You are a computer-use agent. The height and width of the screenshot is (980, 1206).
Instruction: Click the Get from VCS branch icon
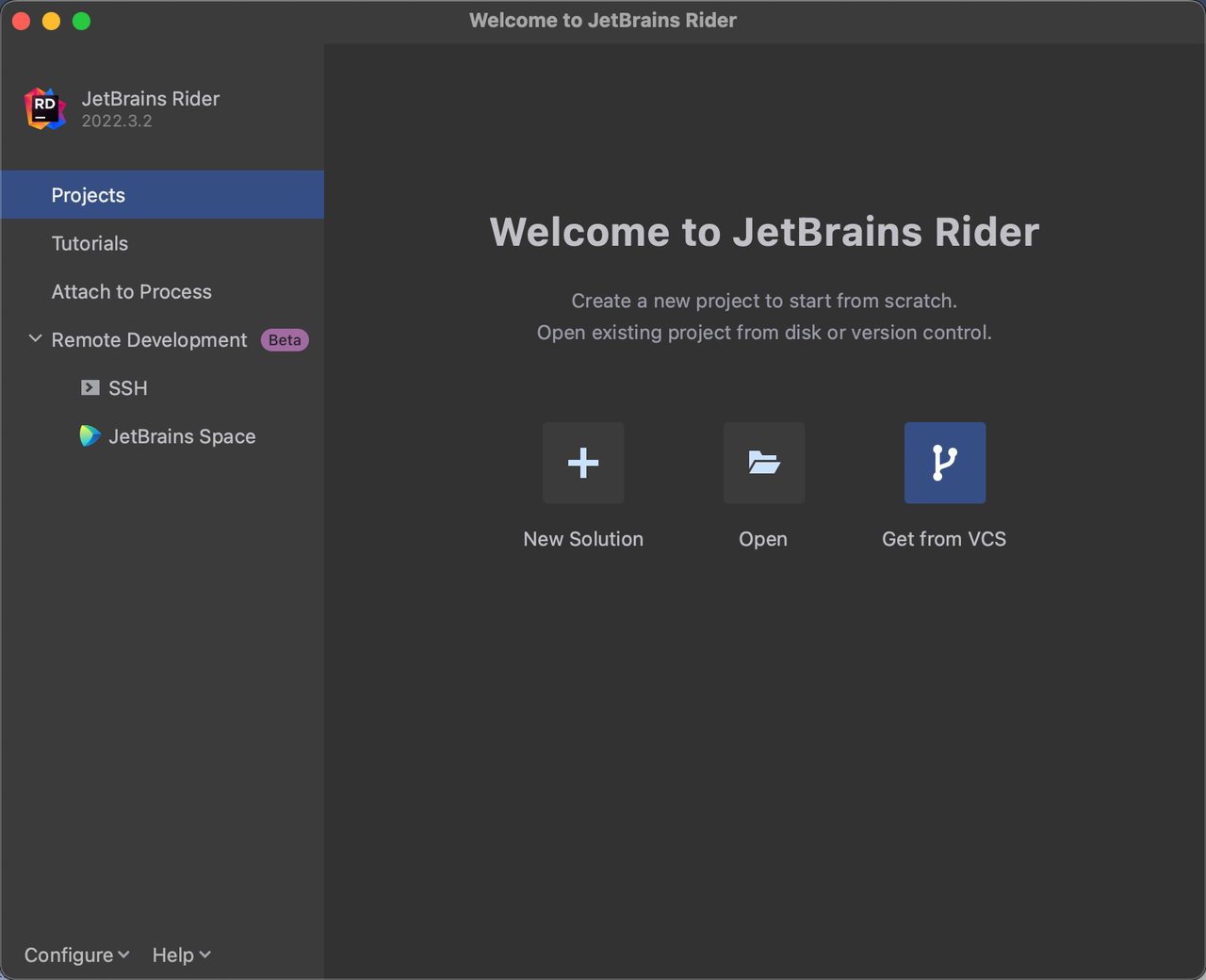945,463
